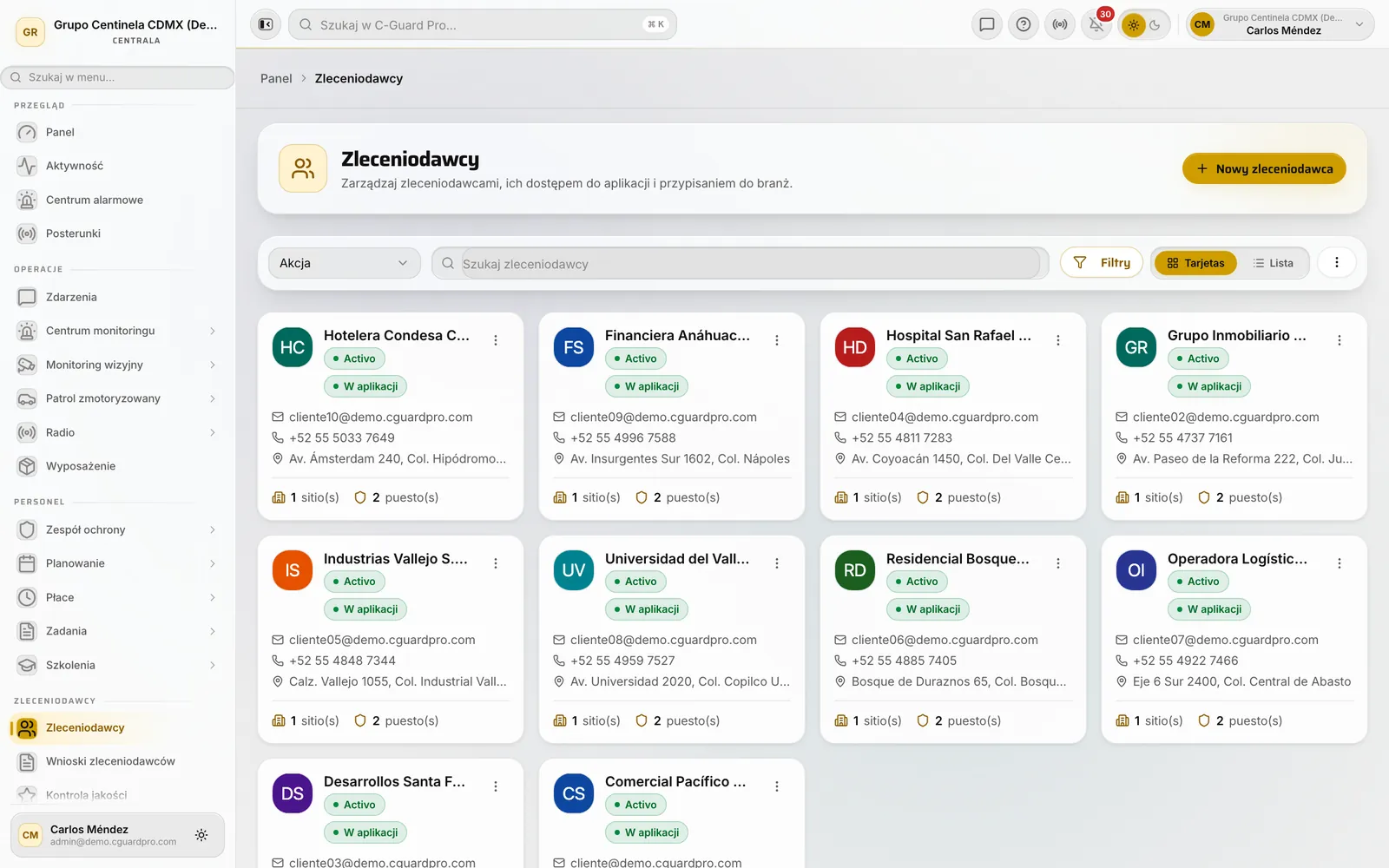Open Wnioski zleceniodawców in the sidebar
Image resolution: width=1389 pixels, height=868 pixels.
pos(117,761)
